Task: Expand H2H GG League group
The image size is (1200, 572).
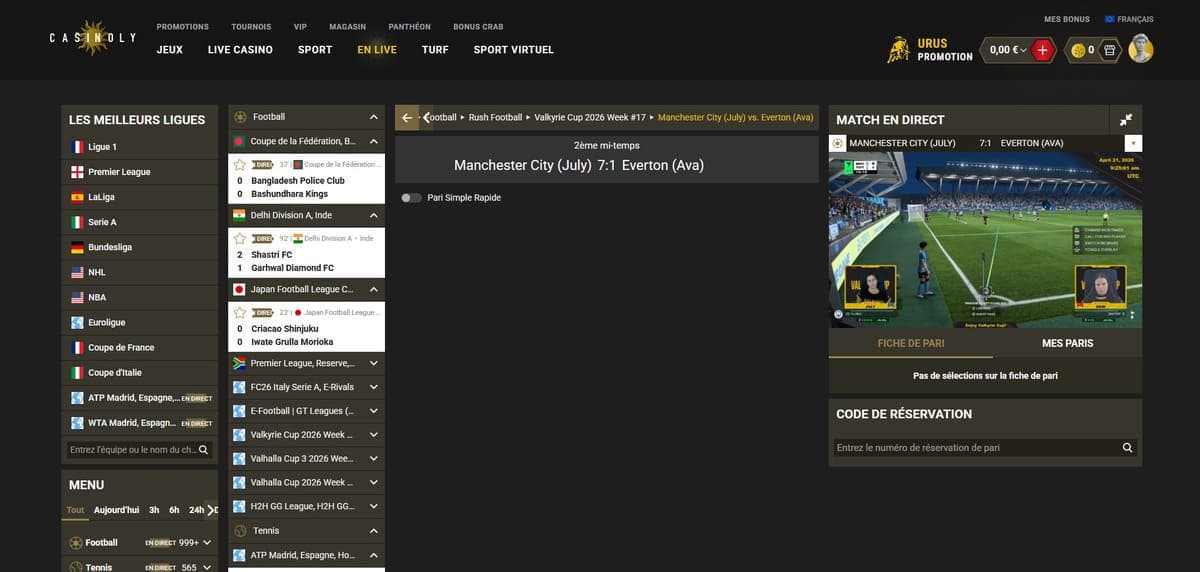Action: 374,506
